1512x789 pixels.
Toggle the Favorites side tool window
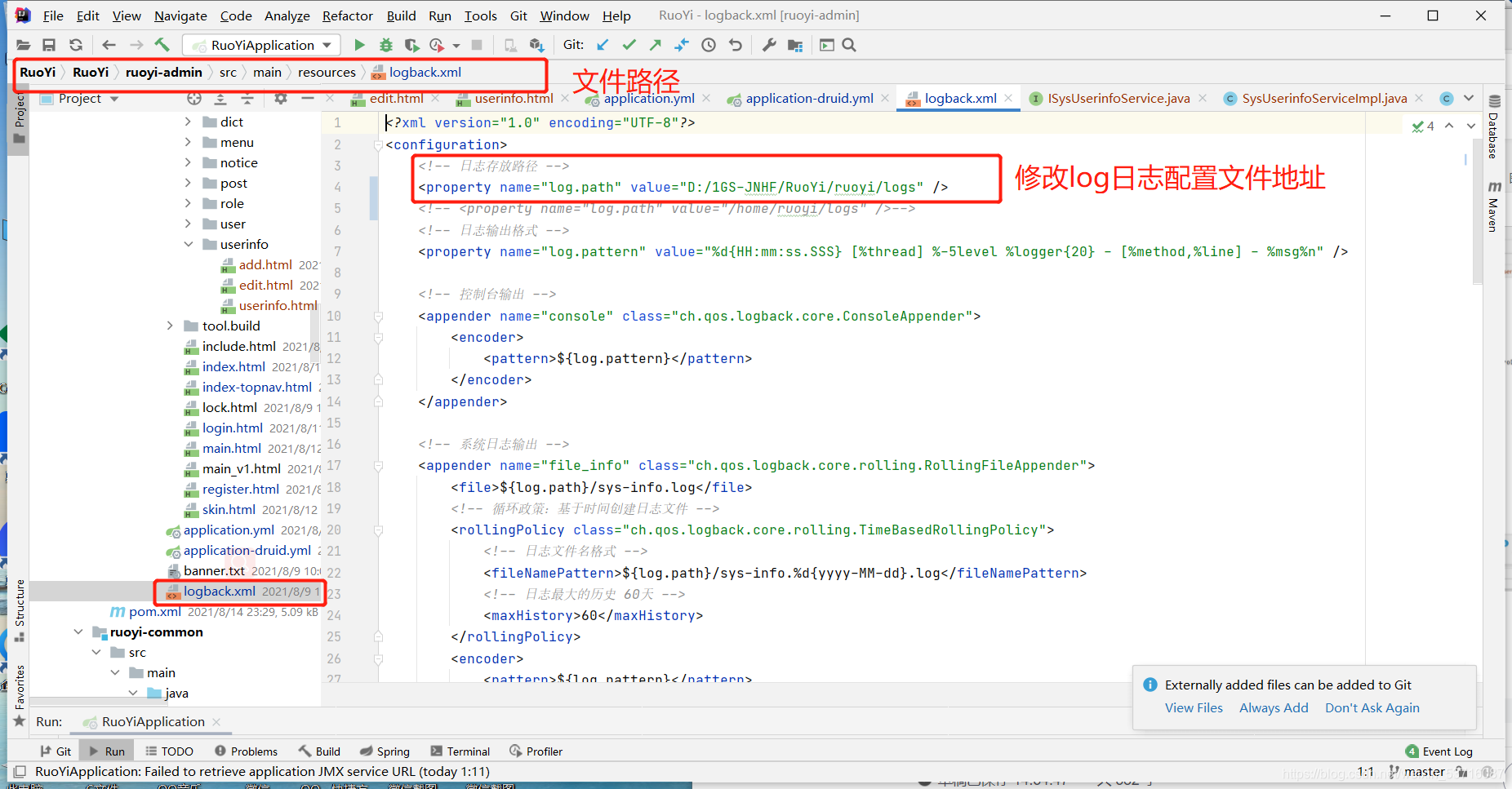pyautogui.click(x=20, y=695)
